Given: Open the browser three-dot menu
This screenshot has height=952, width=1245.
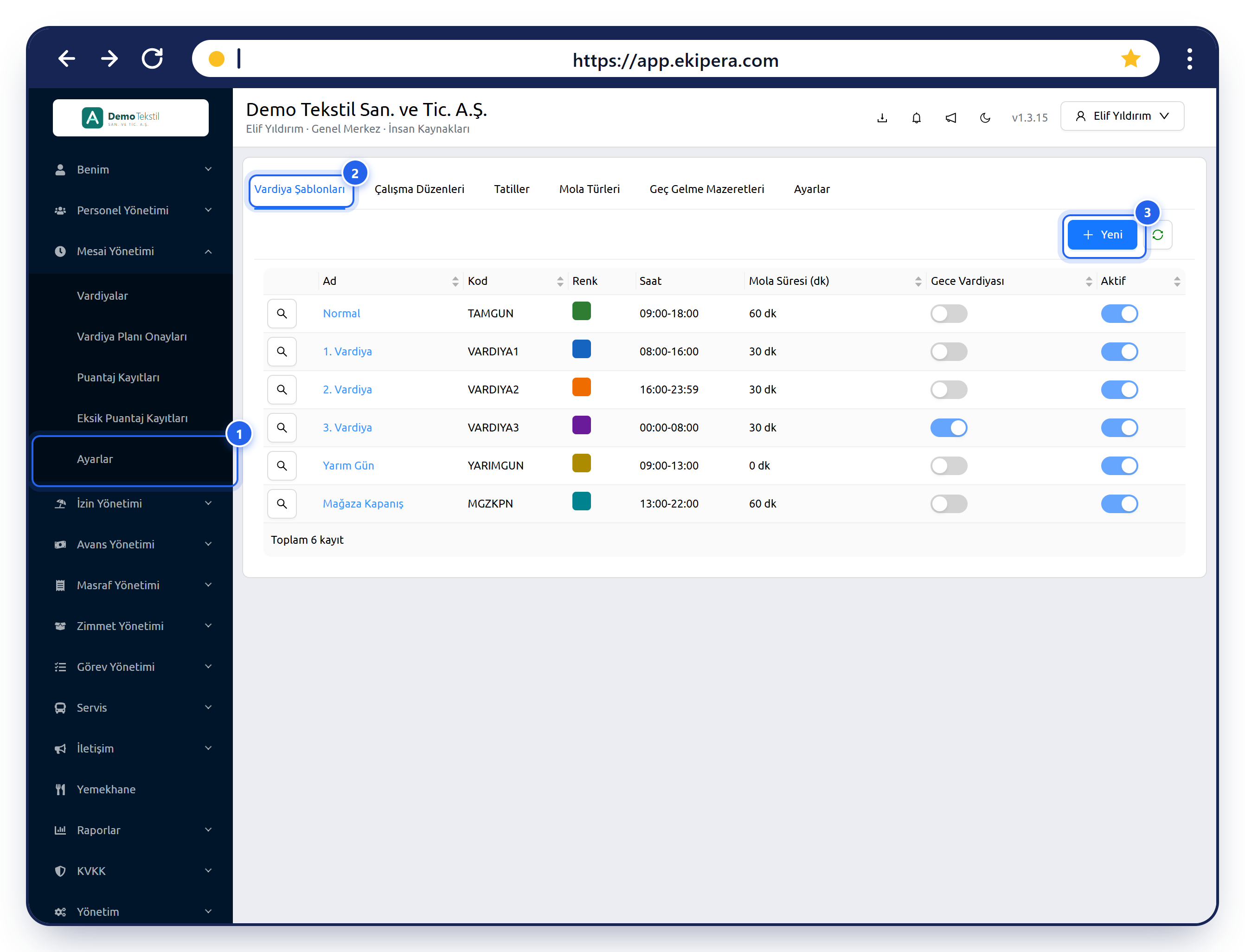Looking at the screenshot, I should [x=1189, y=58].
